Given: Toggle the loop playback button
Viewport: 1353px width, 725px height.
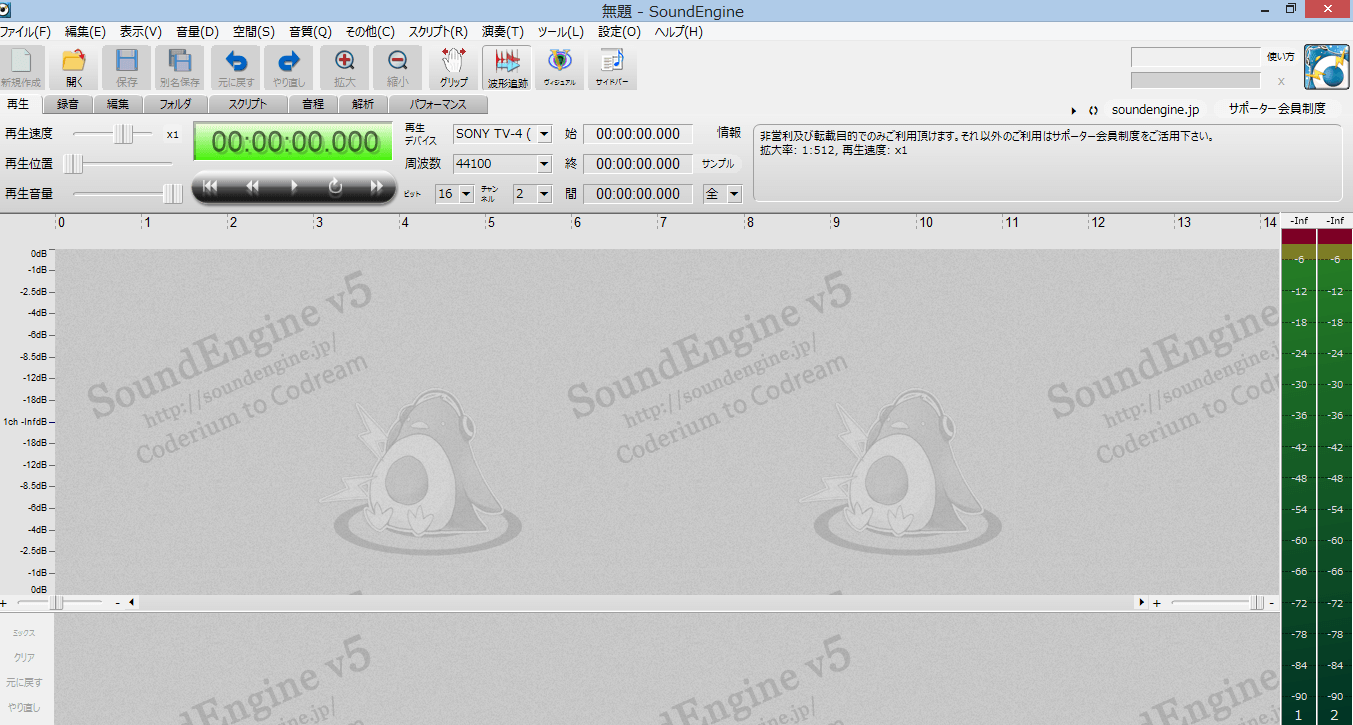Looking at the screenshot, I should click(x=335, y=186).
